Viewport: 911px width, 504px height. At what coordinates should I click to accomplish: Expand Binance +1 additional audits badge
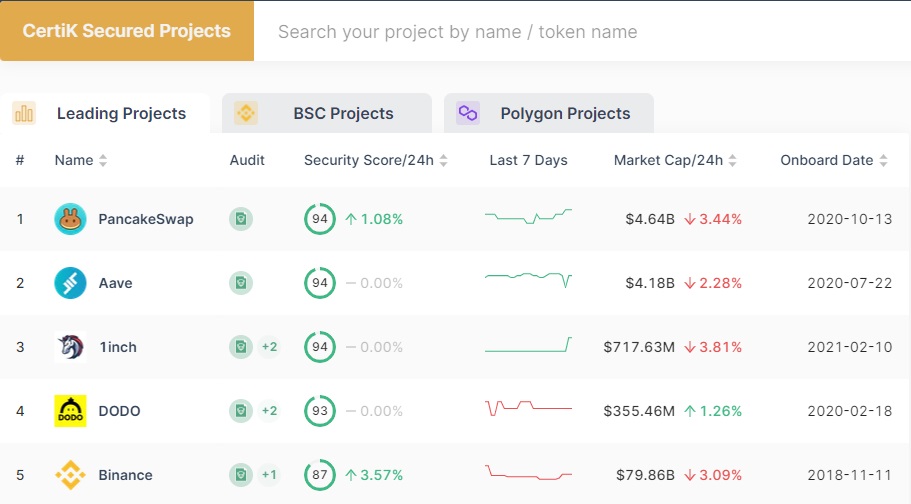[269, 475]
